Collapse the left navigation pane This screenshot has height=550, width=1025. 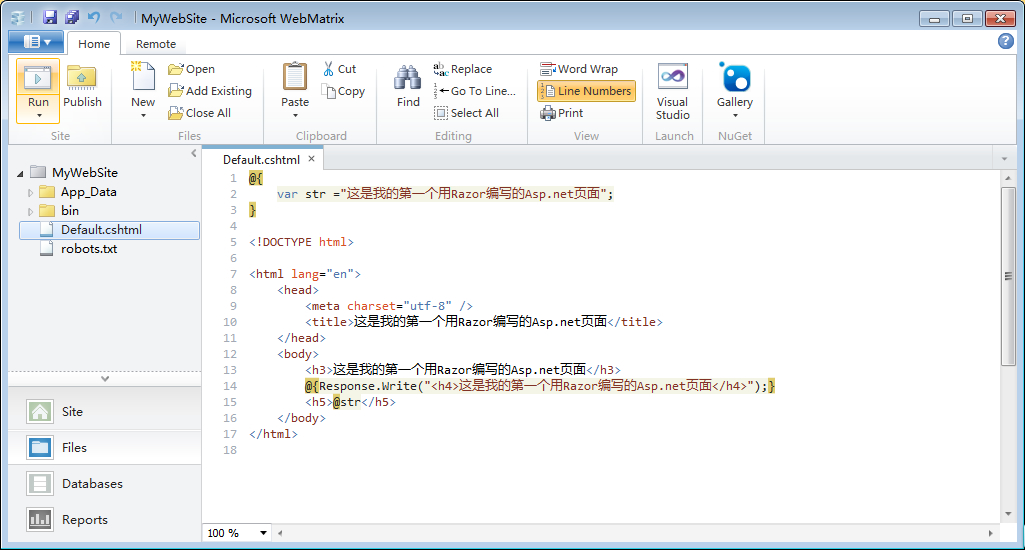click(x=193, y=153)
